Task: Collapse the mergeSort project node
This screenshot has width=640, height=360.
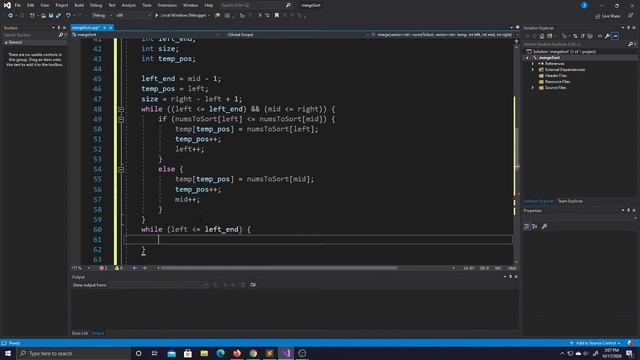Action: 527,58
